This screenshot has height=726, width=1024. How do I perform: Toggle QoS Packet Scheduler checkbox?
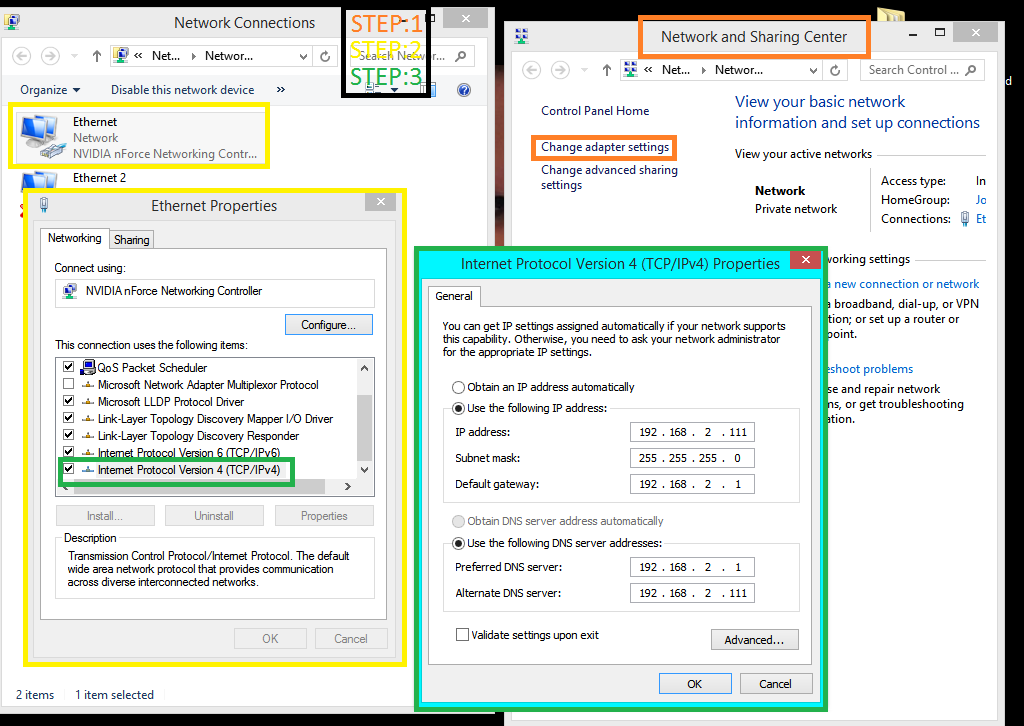[69, 367]
